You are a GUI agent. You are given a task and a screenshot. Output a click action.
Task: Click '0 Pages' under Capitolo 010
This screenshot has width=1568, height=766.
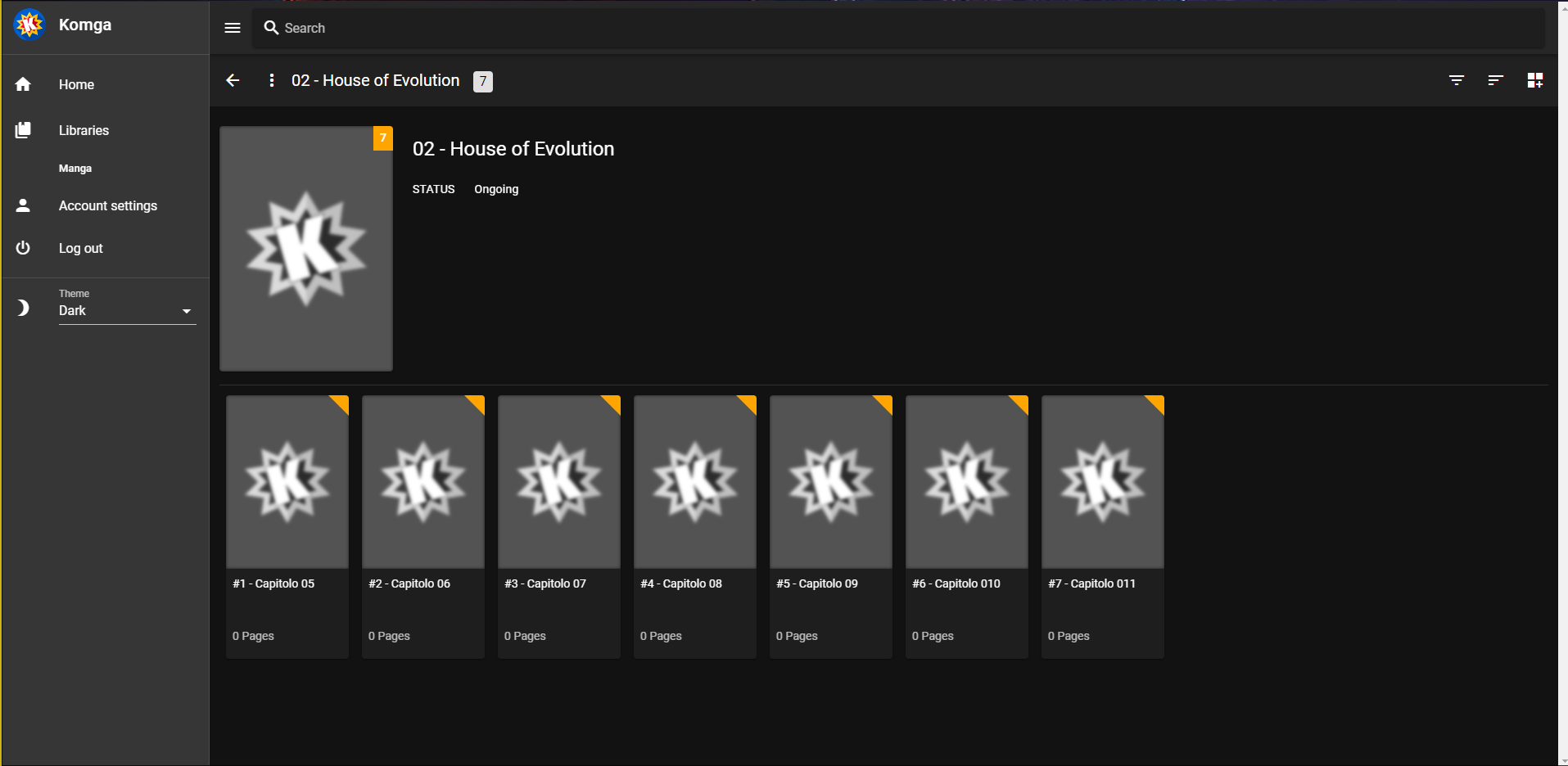tap(933, 636)
